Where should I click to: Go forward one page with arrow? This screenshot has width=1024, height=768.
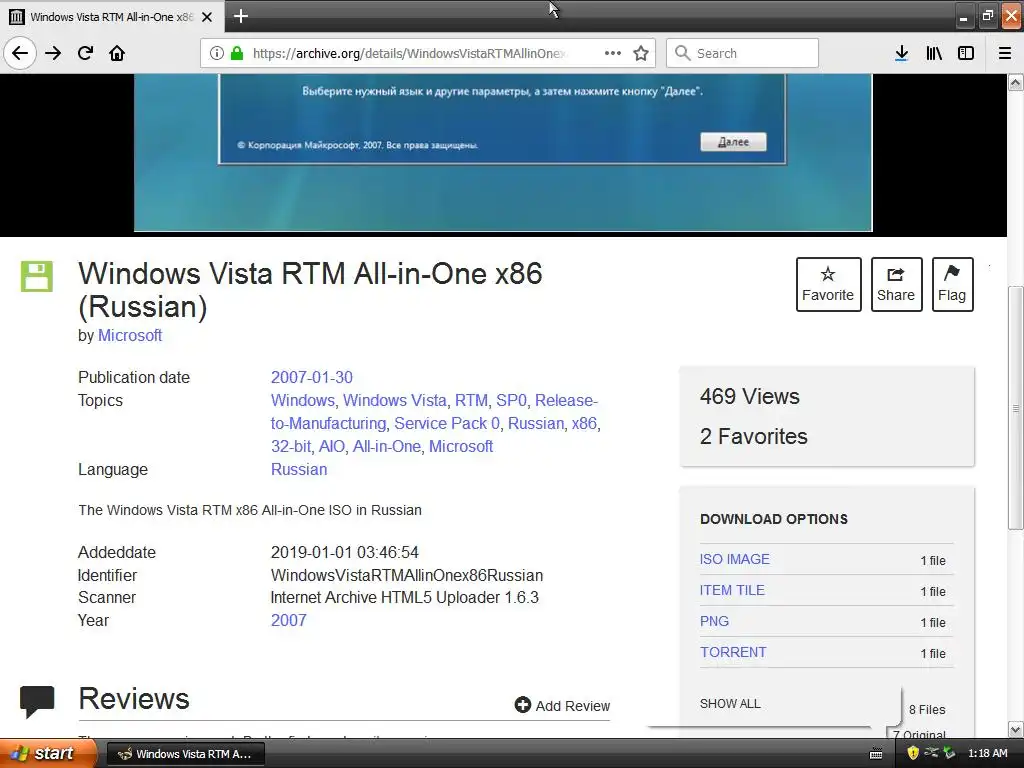(53, 53)
